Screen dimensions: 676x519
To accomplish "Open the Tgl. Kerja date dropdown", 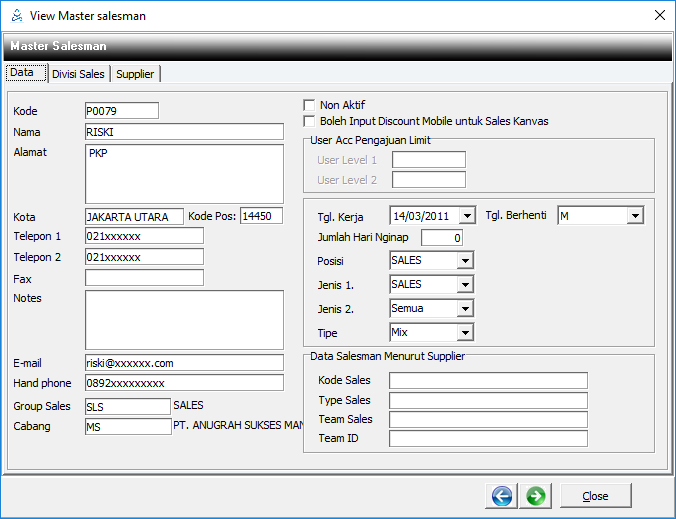I will point(467,216).
